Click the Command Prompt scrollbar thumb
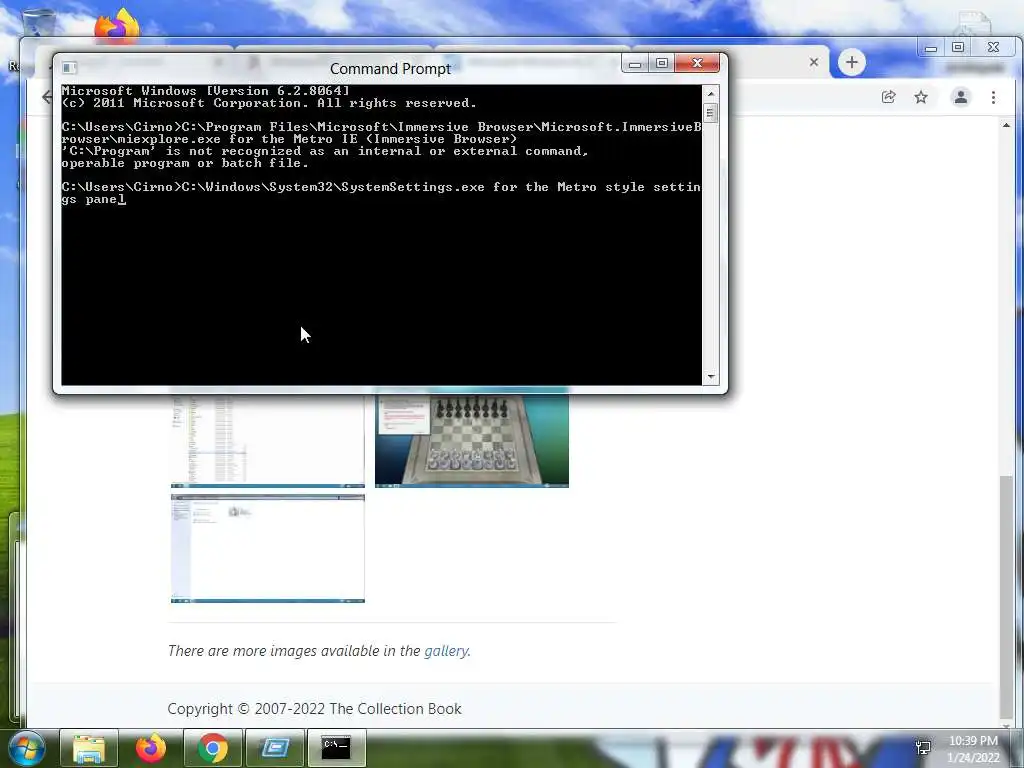The width and height of the screenshot is (1024, 768). pyautogui.click(x=711, y=113)
